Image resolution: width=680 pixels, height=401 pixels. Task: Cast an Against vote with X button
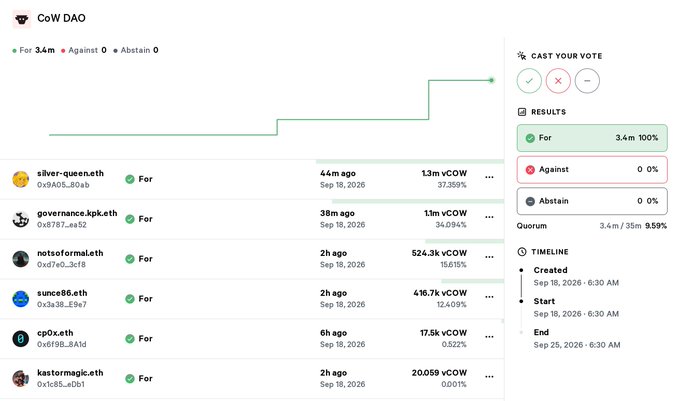pos(558,81)
